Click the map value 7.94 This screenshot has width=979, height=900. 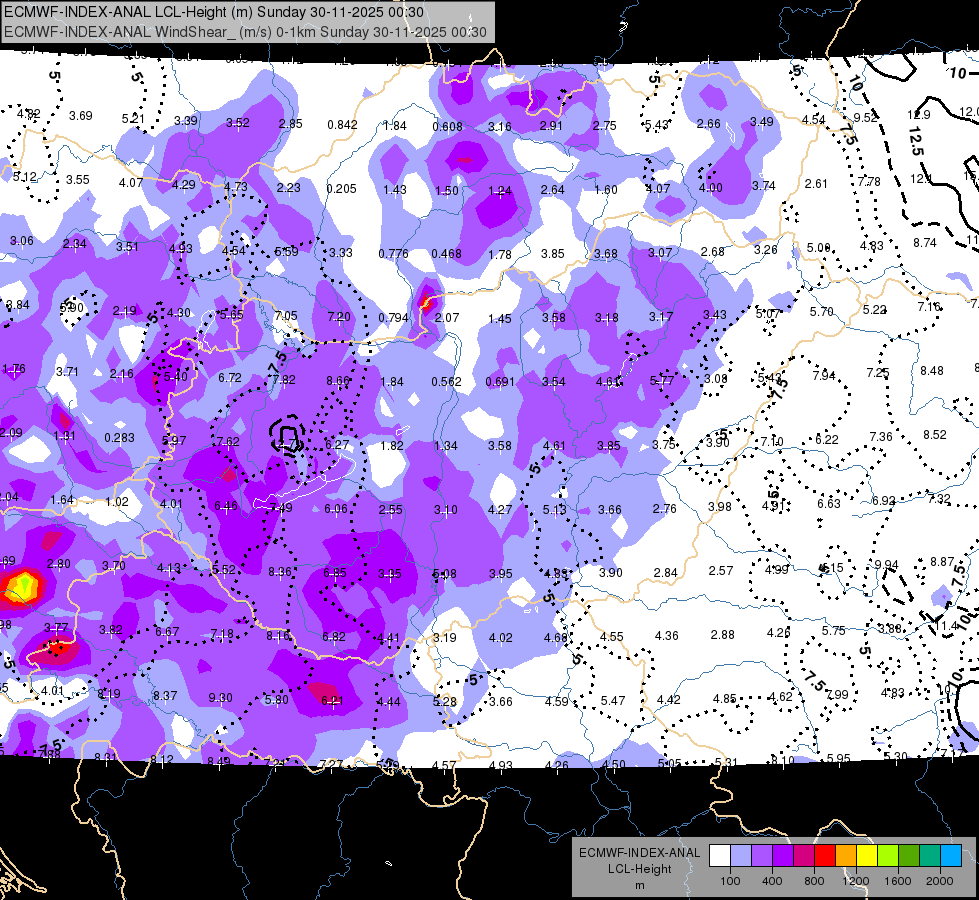[824, 375]
